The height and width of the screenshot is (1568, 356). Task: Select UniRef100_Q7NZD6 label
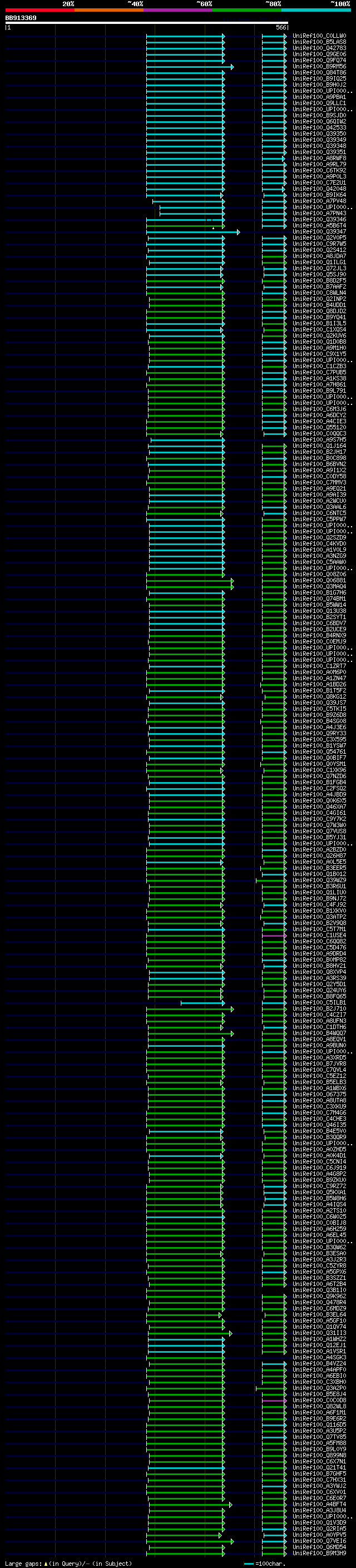319,776
